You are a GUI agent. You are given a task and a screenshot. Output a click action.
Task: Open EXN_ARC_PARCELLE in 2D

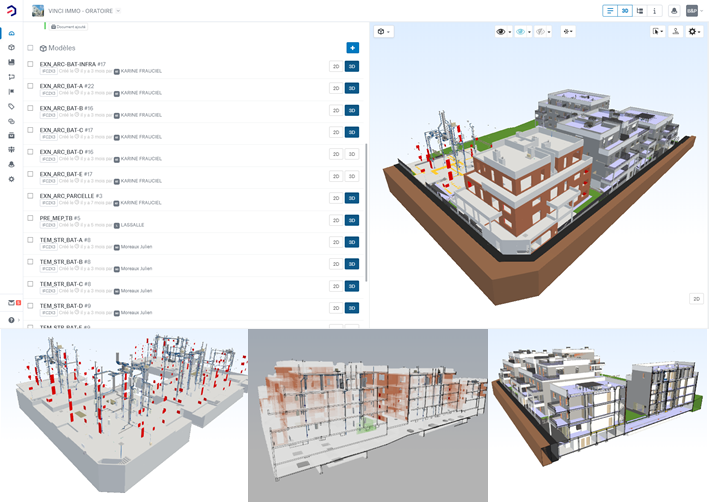336,198
